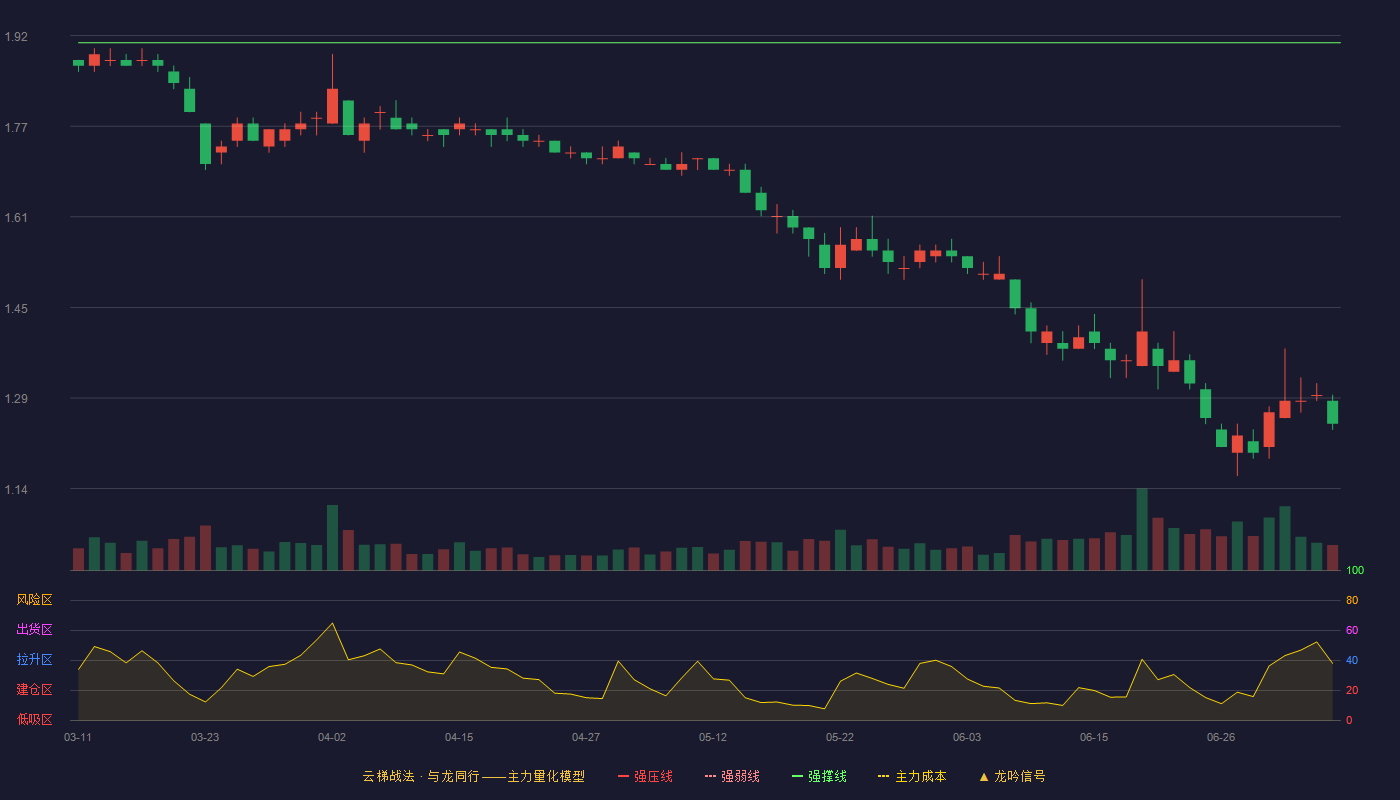Select the 出货区 zone label
The width and height of the screenshot is (1400, 800).
pos(34,630)
